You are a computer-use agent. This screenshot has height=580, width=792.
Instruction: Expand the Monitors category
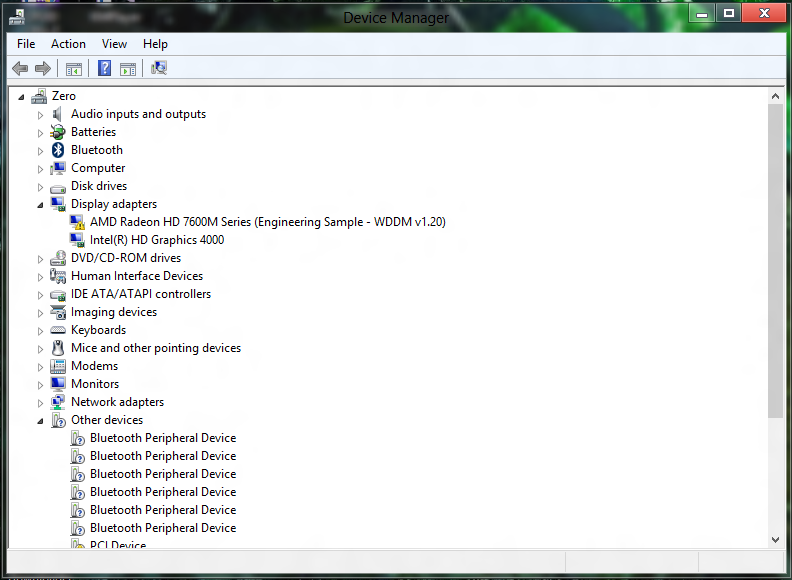(40, 385)
